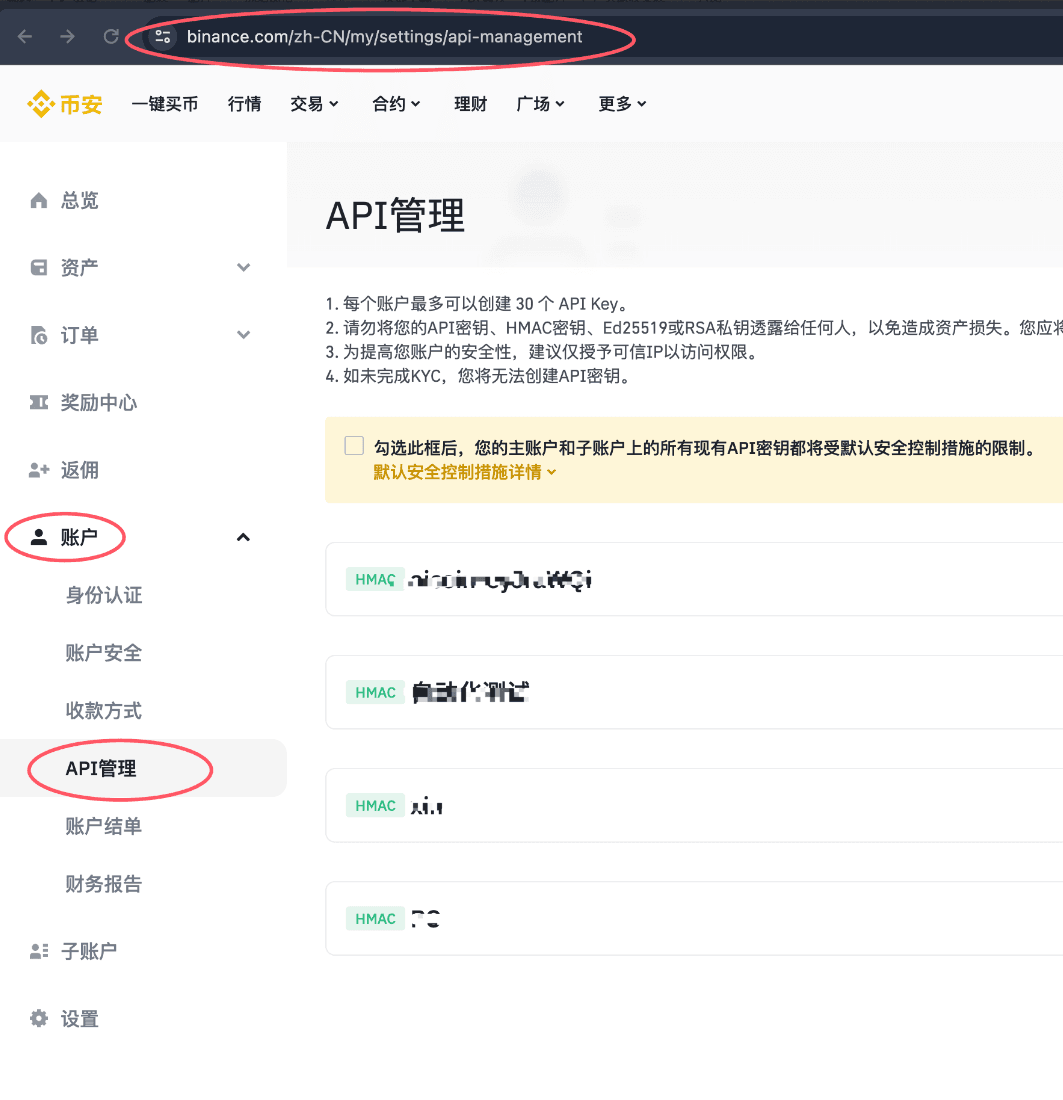The image size is (1063, 1100).
Task: Reload the page with the refresh icon
Action: tap(111, 36)
